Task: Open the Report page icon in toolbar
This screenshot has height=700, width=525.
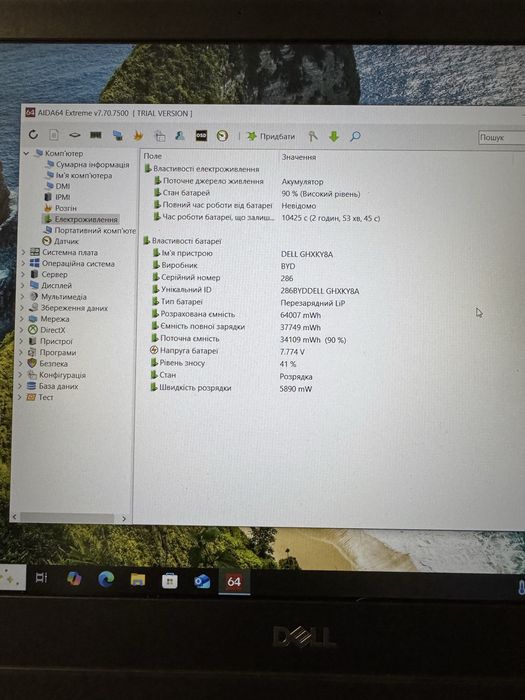Action: coord(54,134)
